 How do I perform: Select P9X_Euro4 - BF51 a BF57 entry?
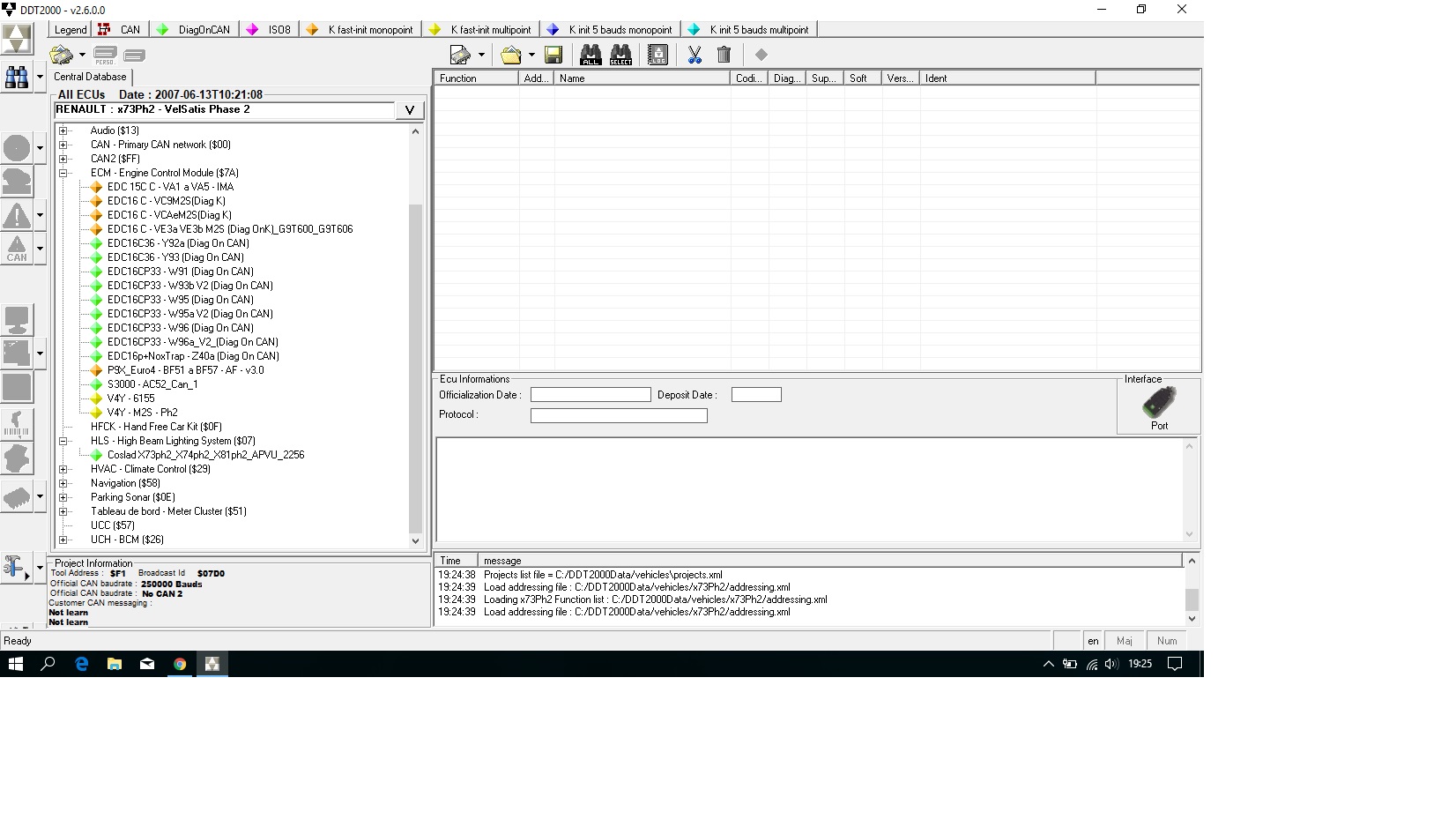click(185, 370)
